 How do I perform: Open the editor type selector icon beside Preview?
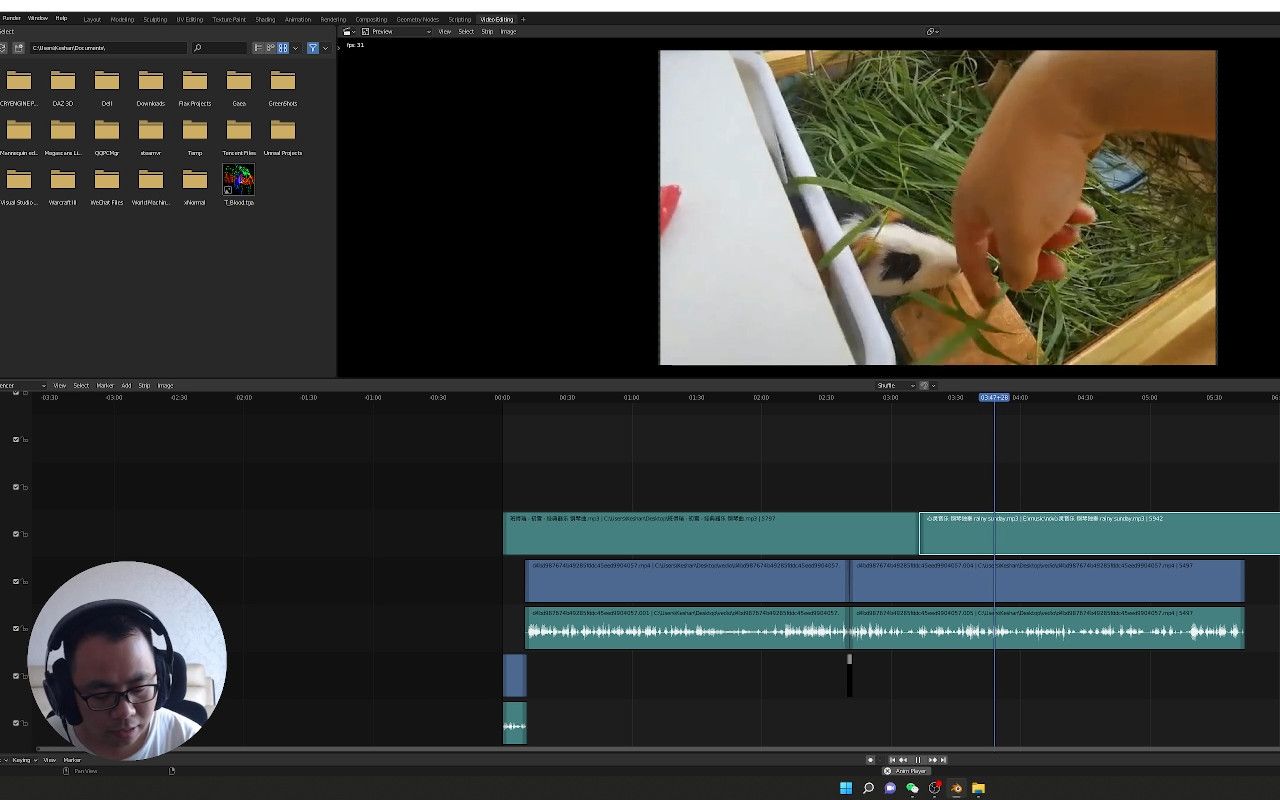(347, 31)
